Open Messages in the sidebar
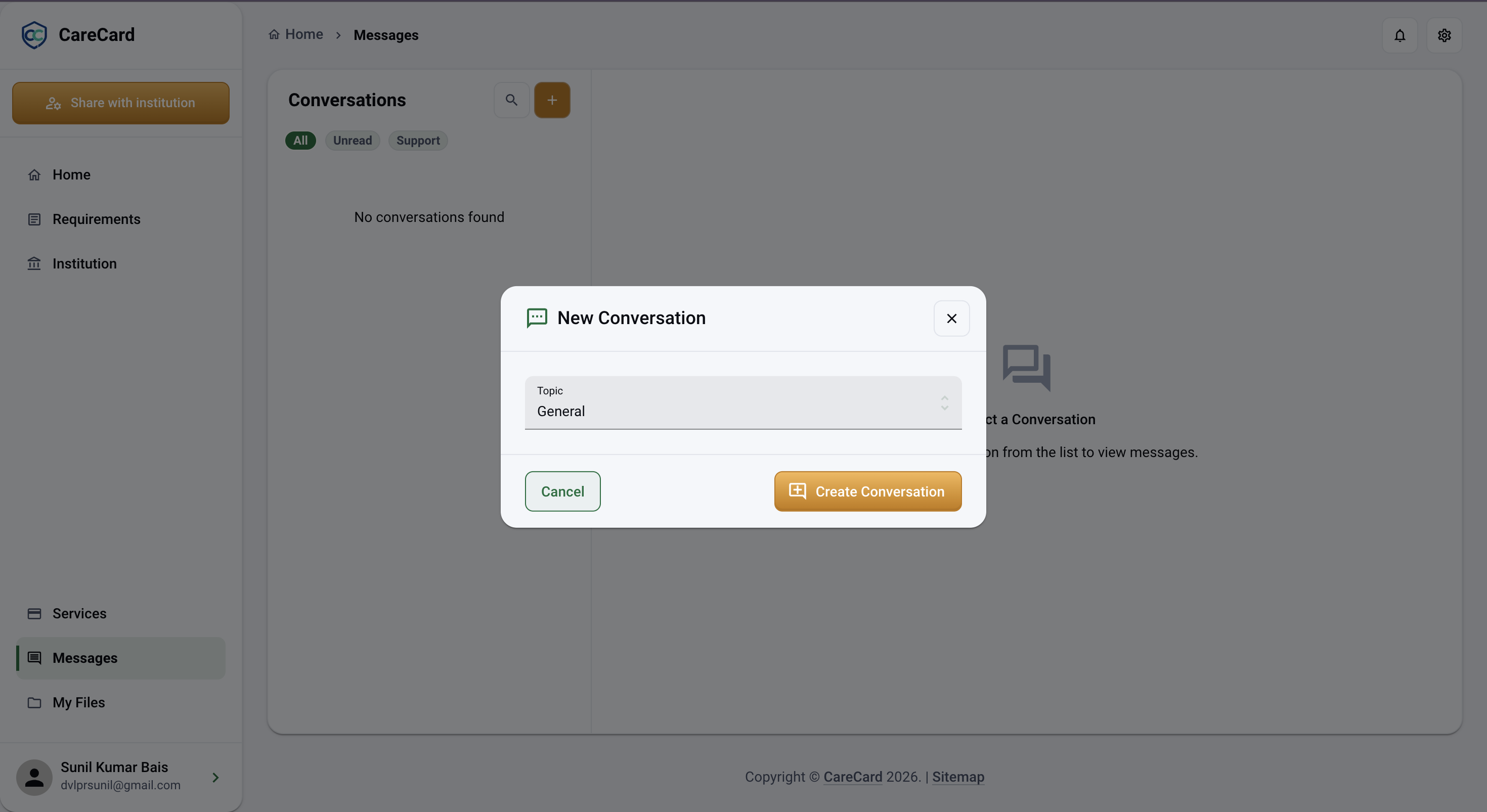Screen dimensions: 1487x812 coord(121,657)
